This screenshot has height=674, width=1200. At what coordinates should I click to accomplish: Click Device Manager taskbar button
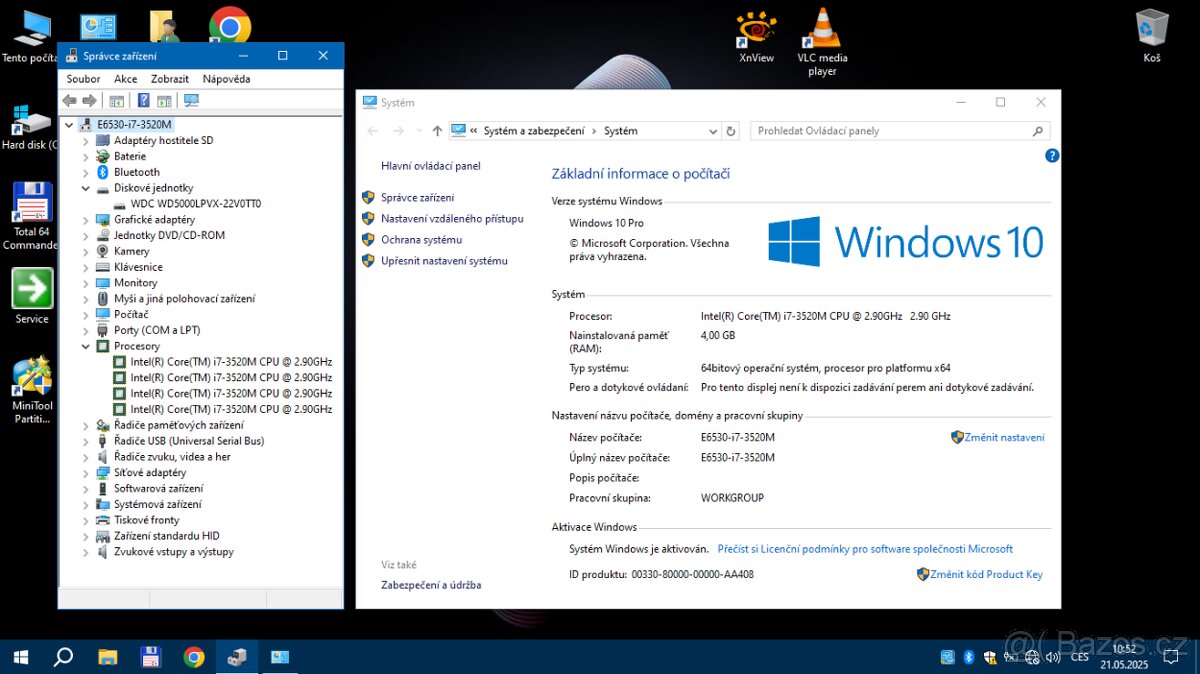[x=237, y=657]
